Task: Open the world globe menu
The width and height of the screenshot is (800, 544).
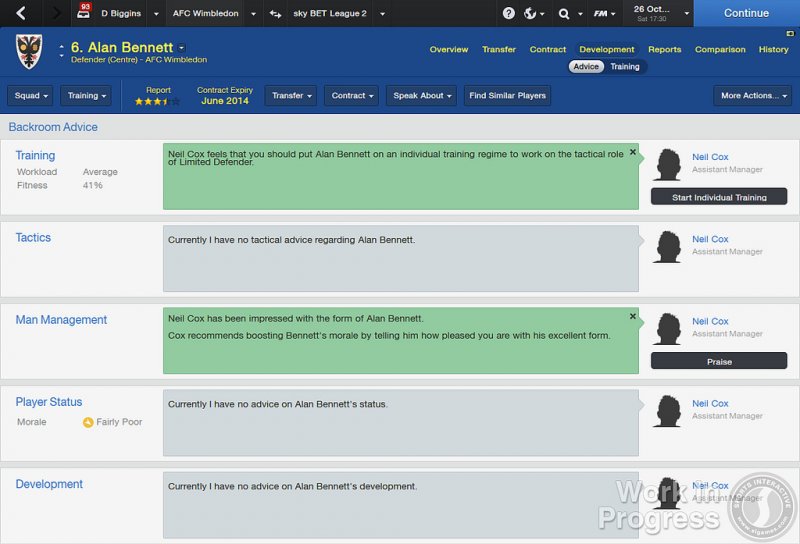Action: (534, 13)
